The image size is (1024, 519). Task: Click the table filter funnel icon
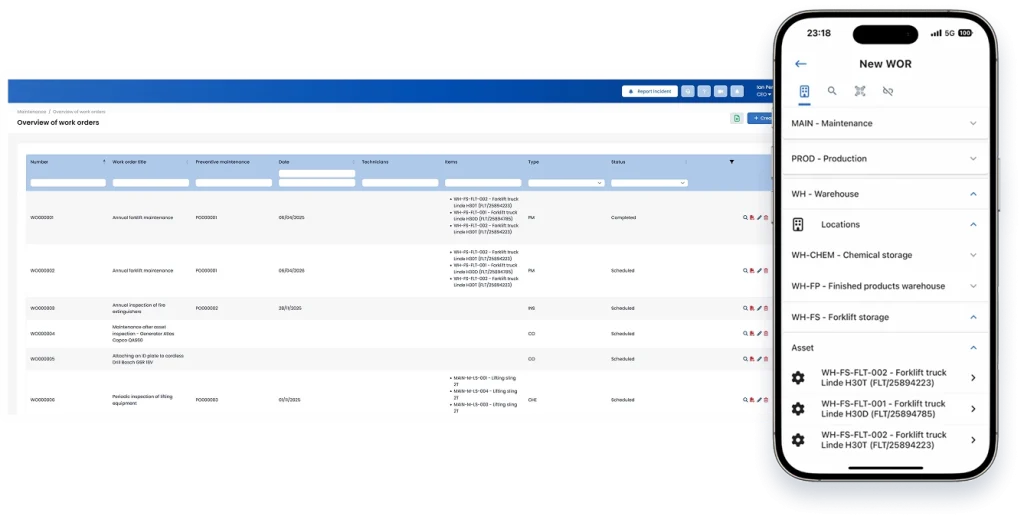(x=731, y=162)
